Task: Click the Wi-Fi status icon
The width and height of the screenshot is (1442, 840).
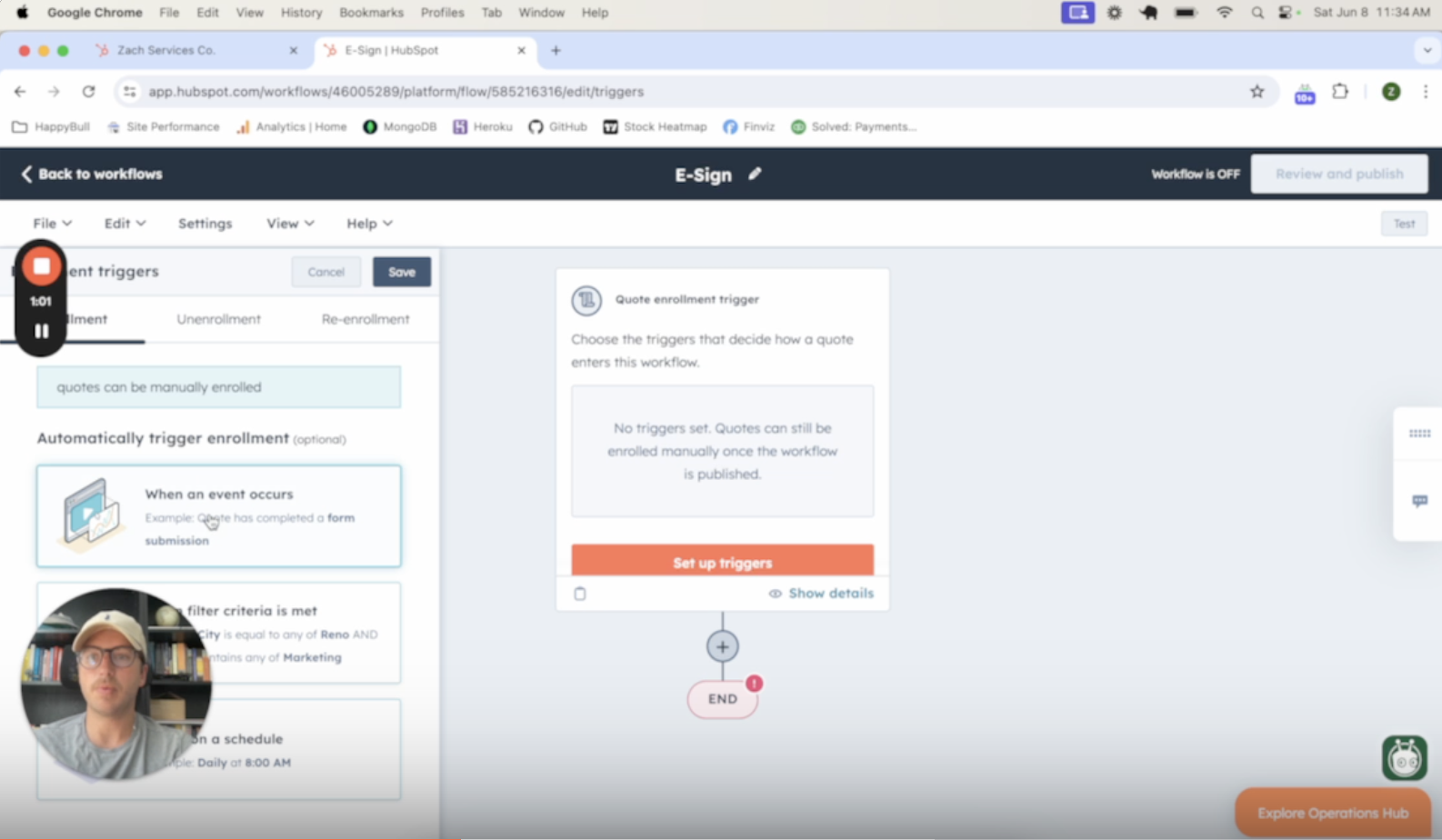Action: click(x=1225, y=13)
